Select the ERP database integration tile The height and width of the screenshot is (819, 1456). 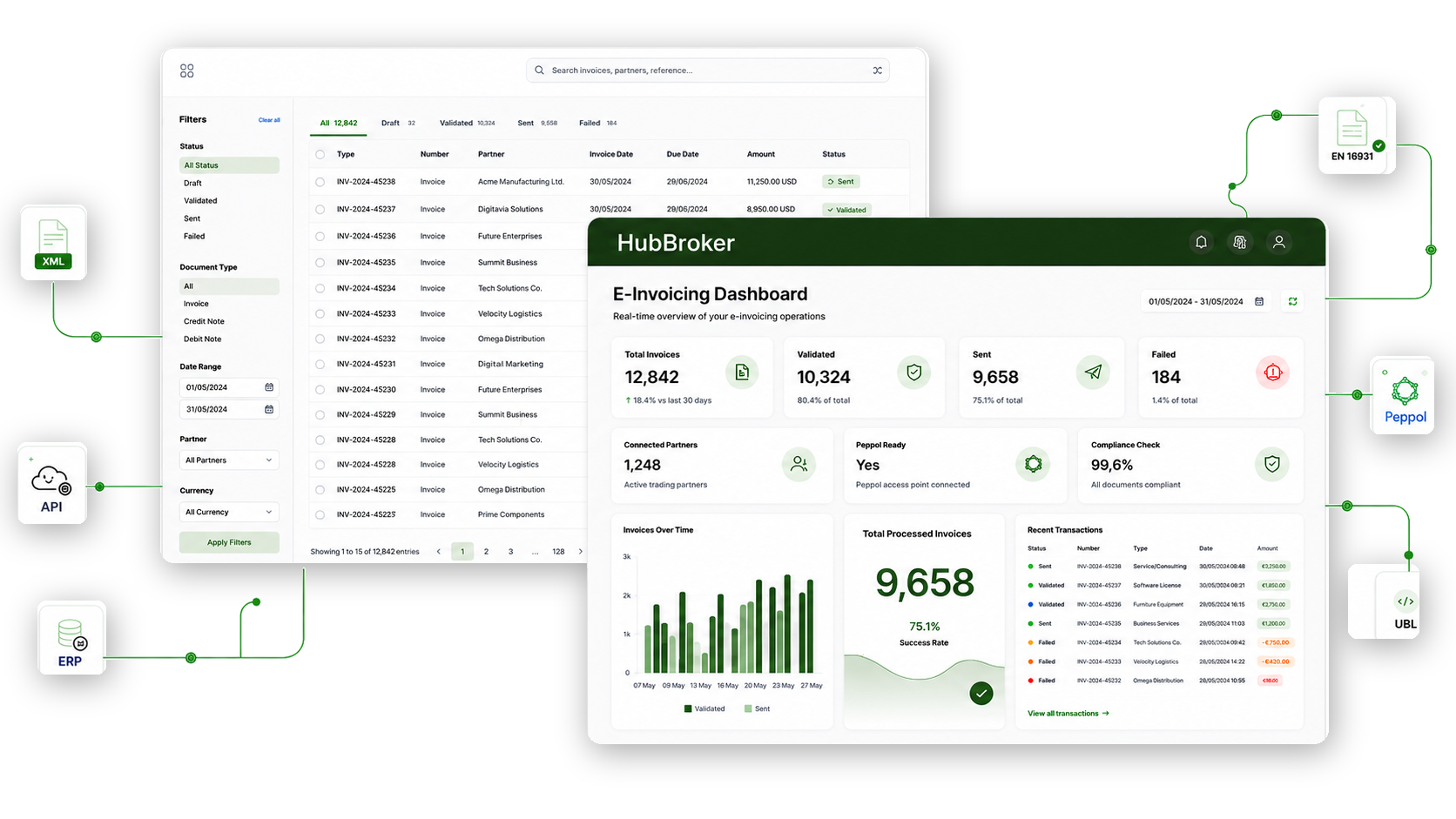(71, 638)
